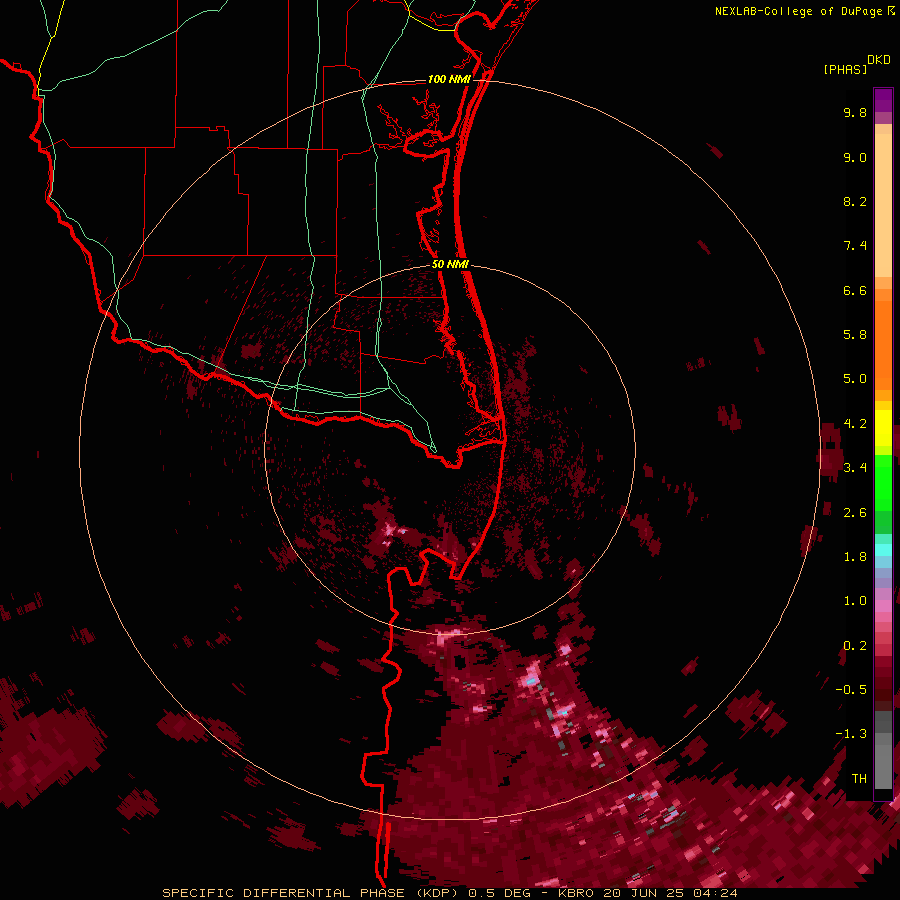
Task: Click the 1.8 value on the color scale
Action: click(855, 557)
